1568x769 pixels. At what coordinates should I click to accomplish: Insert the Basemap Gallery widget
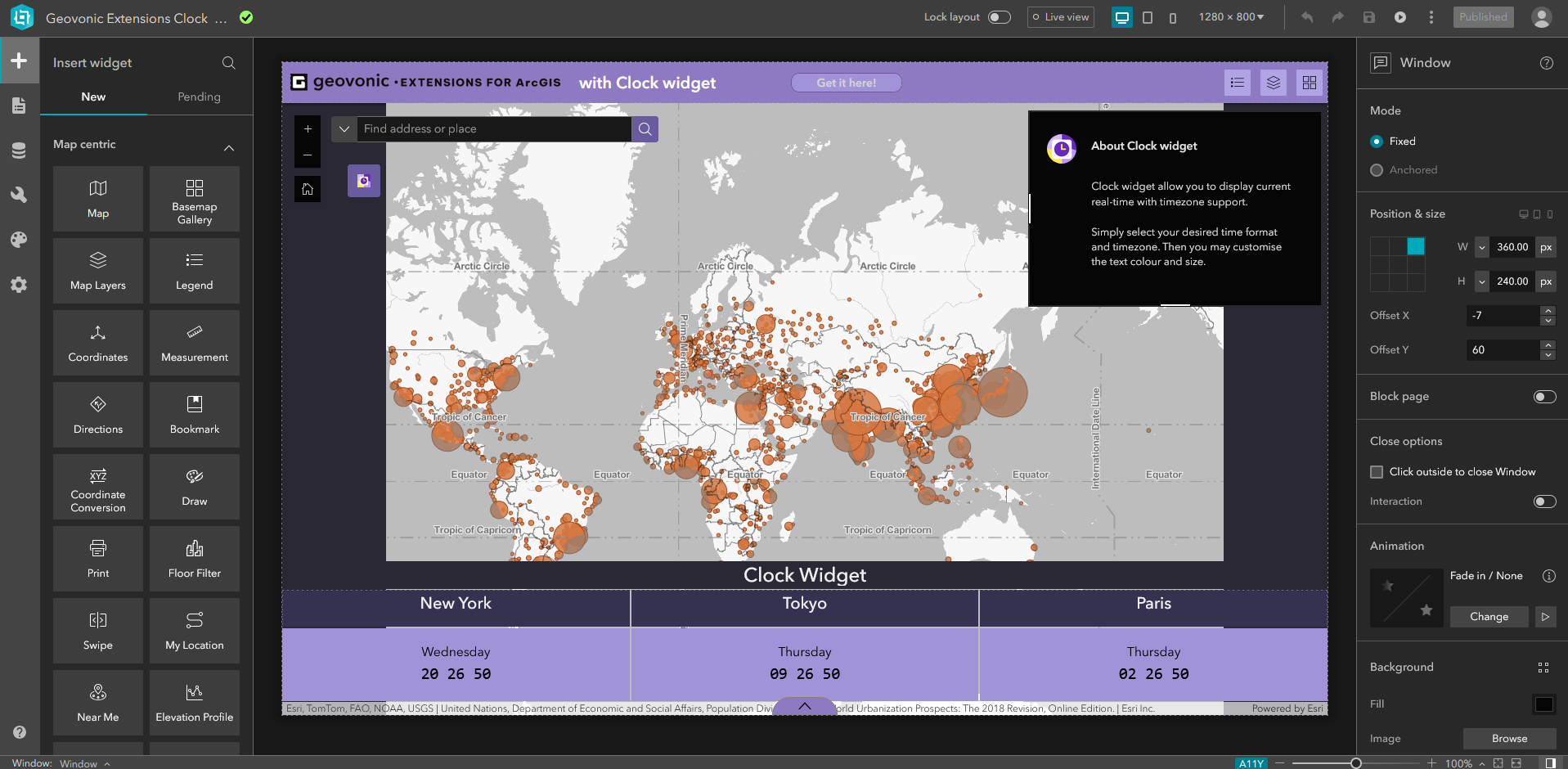click(x=195, y=199)
